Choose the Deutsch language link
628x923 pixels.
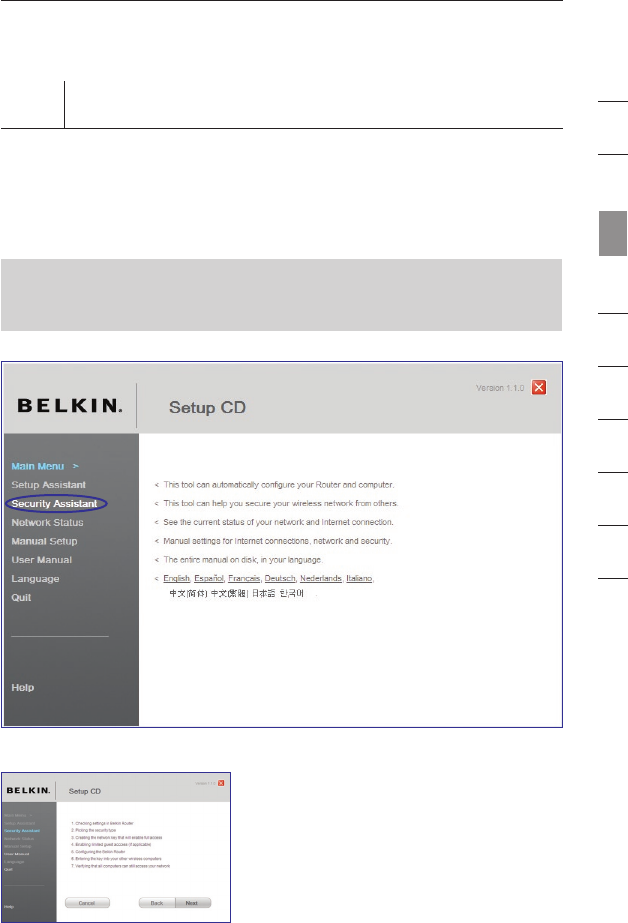[x=280, y=578]
